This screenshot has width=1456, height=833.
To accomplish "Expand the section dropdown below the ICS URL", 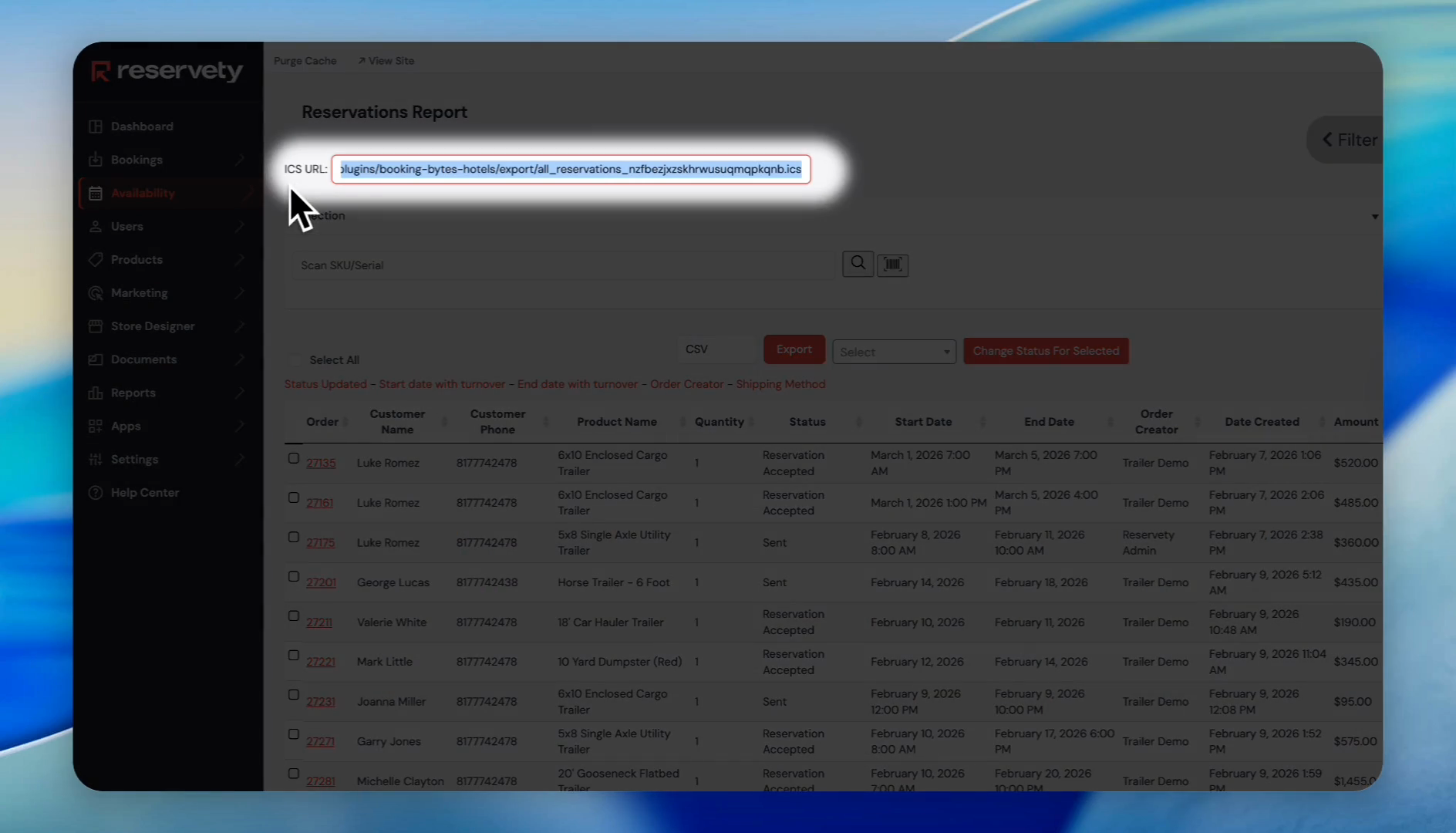I will tap(1374, 217).
